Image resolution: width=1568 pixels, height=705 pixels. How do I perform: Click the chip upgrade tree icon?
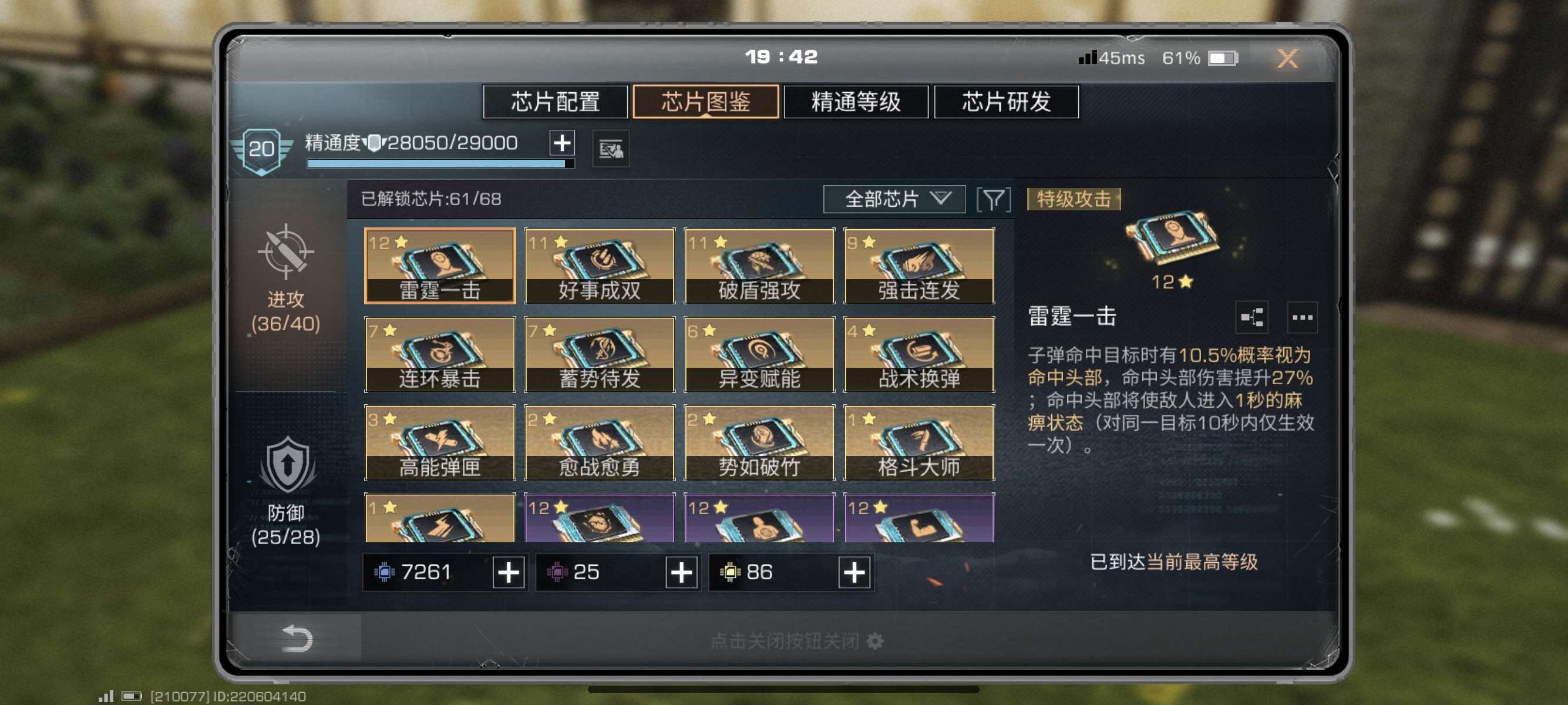(x=1251, y=317)
